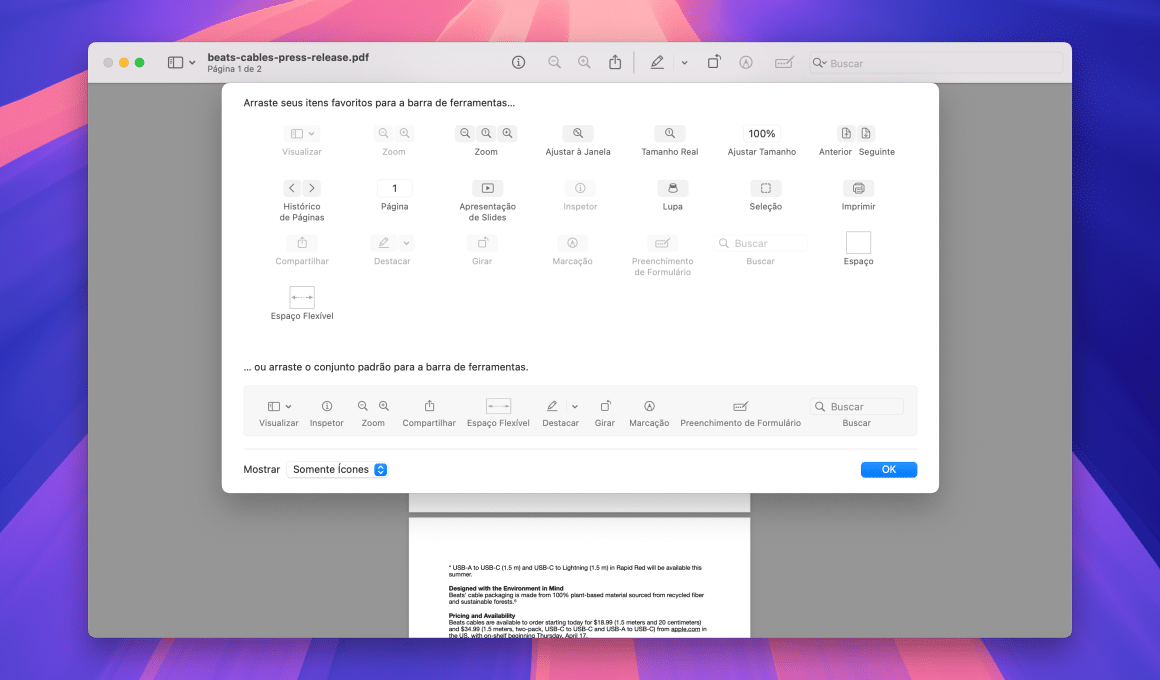Select the Espaço Flexível item in palette

[302, 297]
